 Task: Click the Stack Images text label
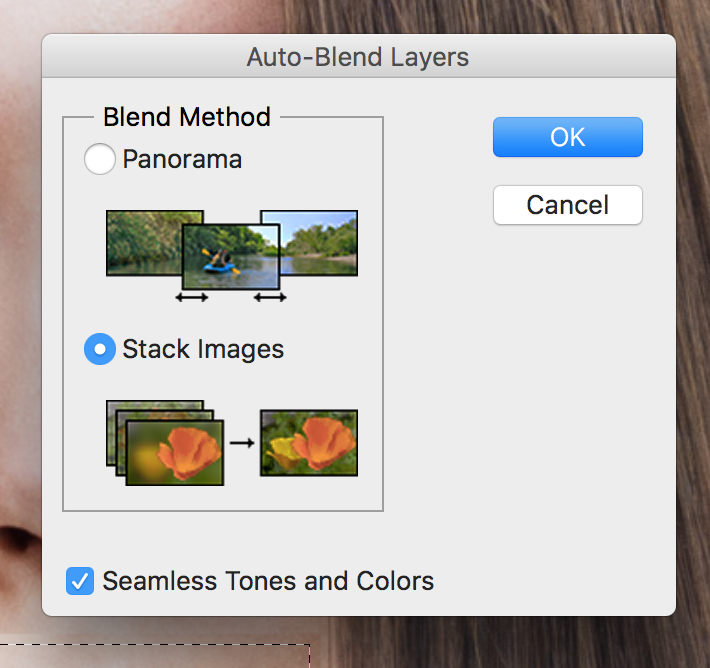[x=203, y=349]
